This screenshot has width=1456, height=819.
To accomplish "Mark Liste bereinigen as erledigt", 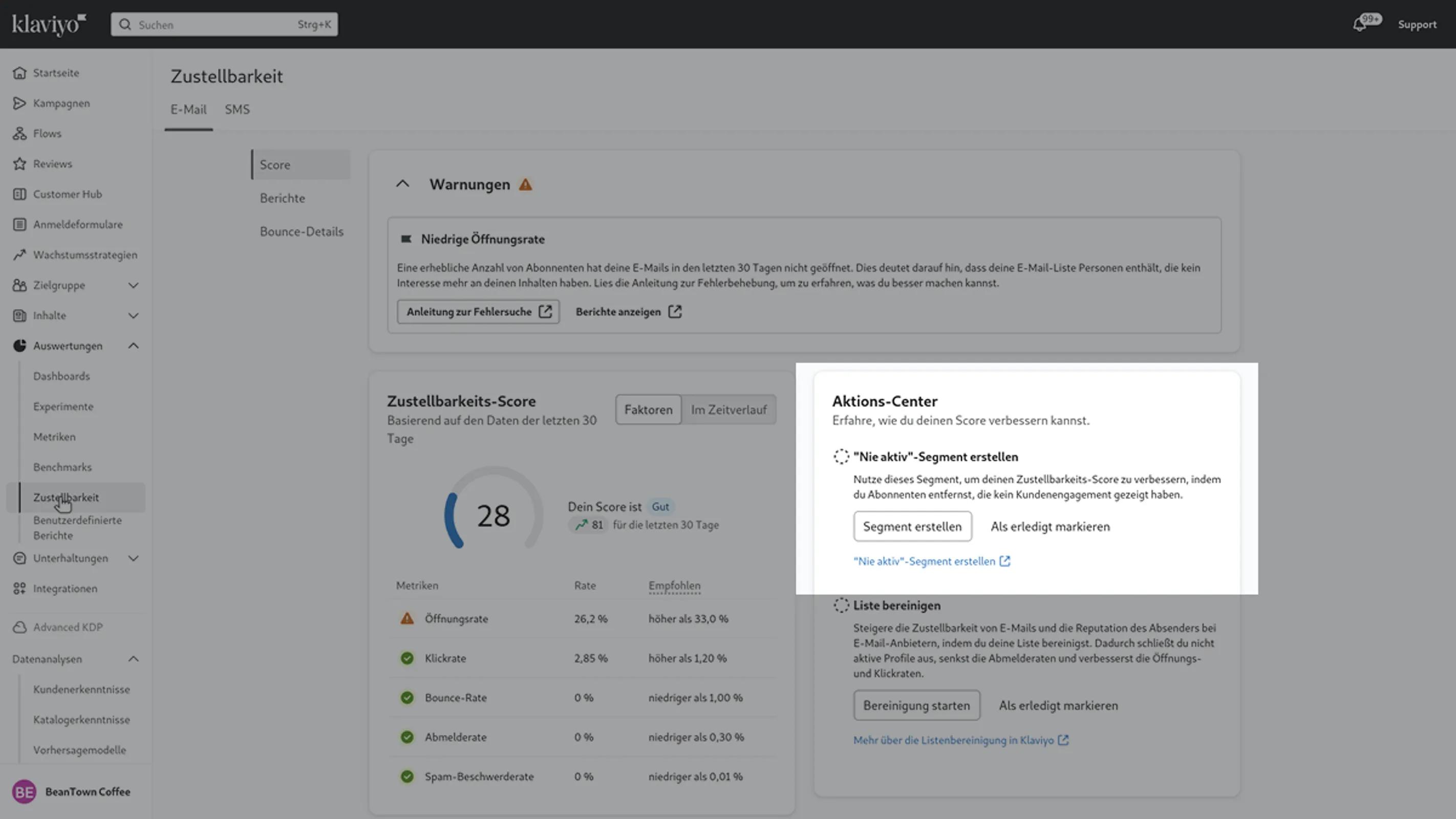I will click(1058, 705).
